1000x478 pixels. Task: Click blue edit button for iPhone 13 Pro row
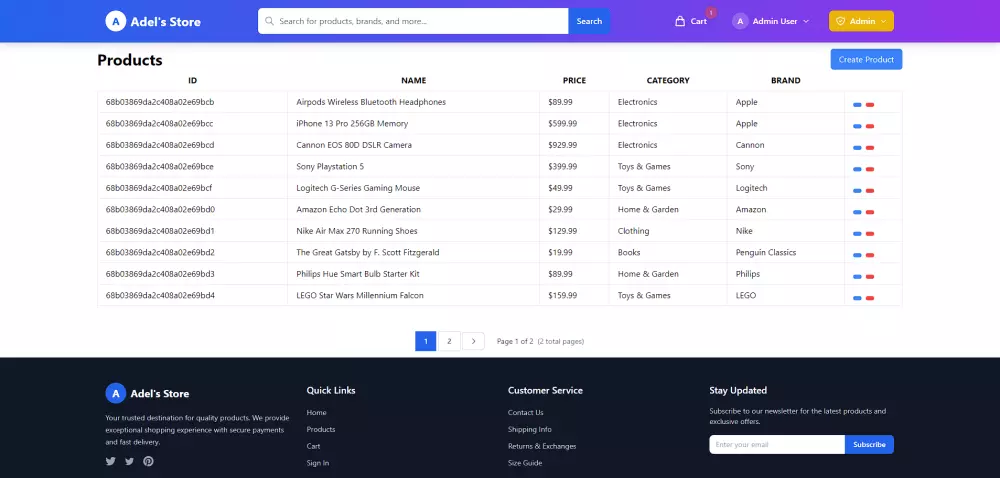click(857, 126)
